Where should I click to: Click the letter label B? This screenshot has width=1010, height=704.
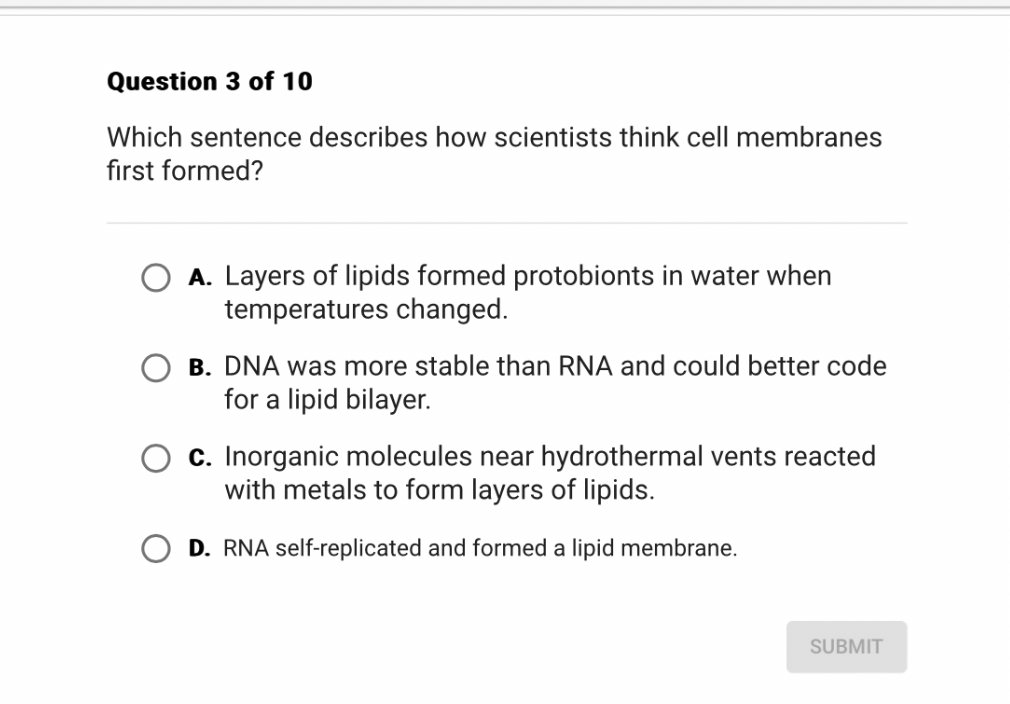pyautogui.click(x=198, y=368)
